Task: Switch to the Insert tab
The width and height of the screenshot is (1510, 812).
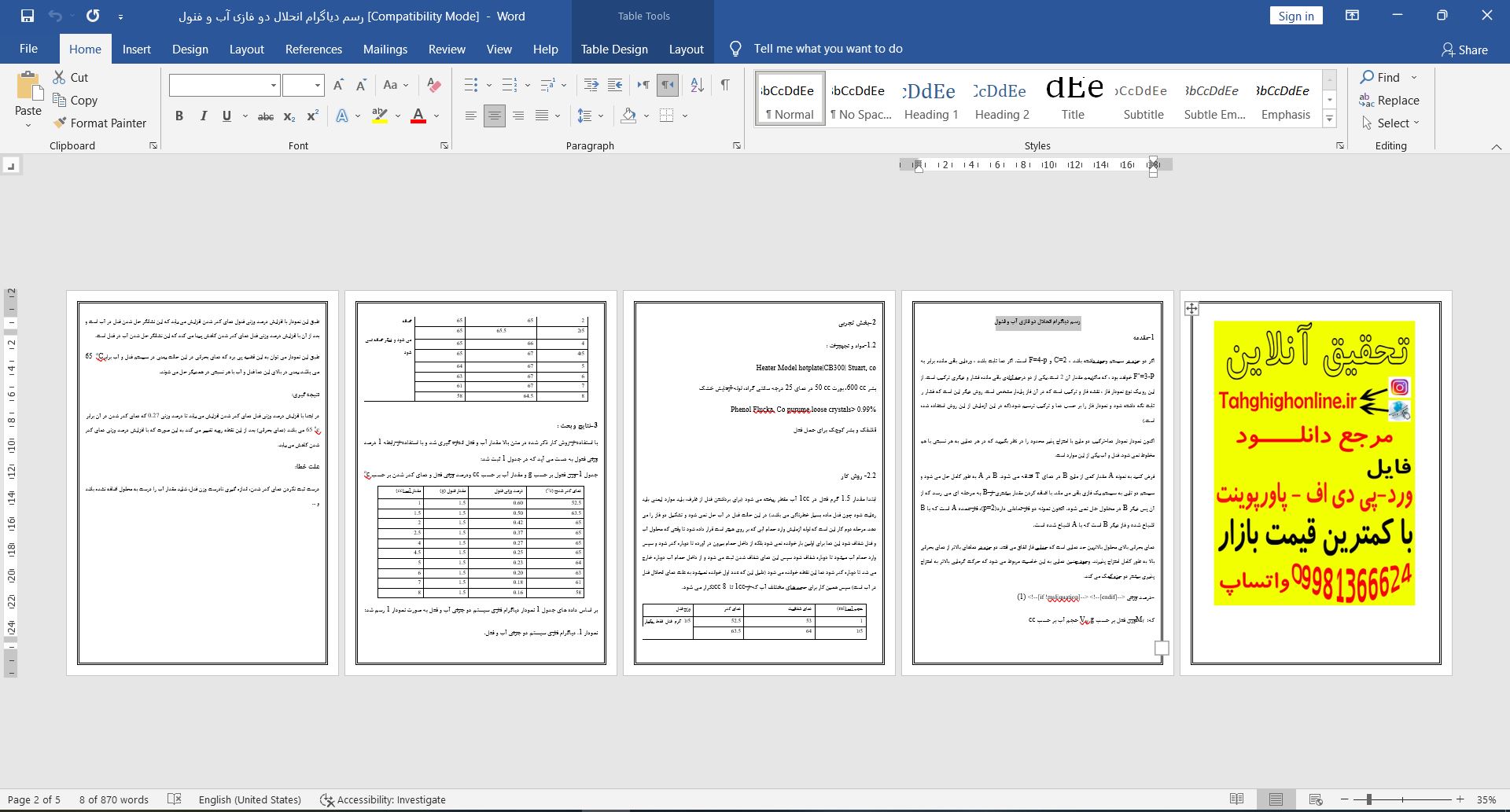Action: click(x=136, y=49)
